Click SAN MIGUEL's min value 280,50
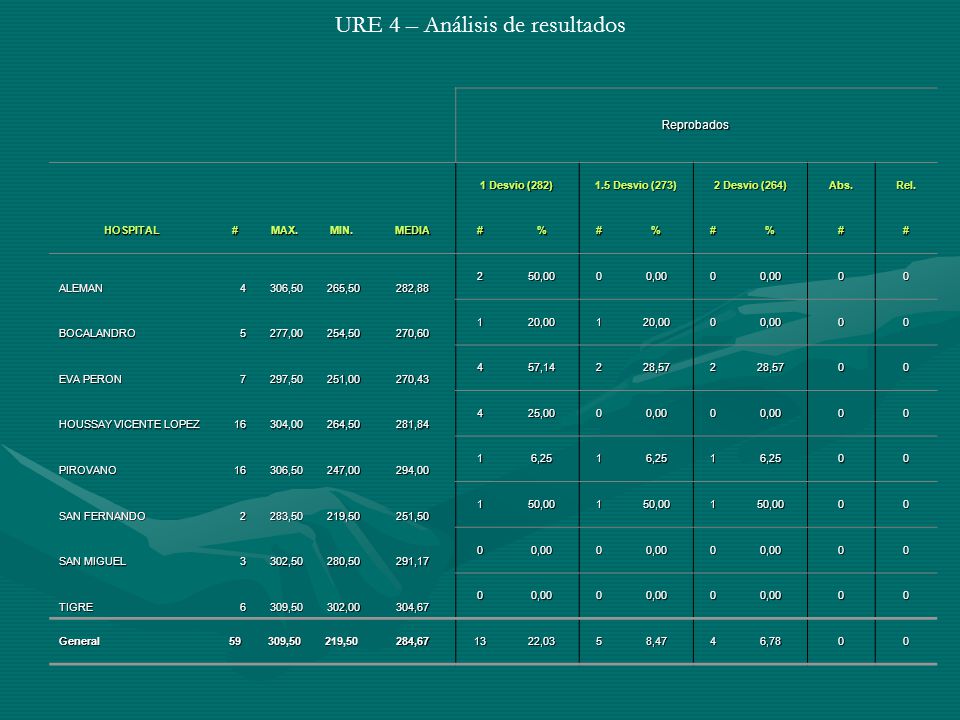Viewport: 960px width, 720px height. tap(343, 561)
